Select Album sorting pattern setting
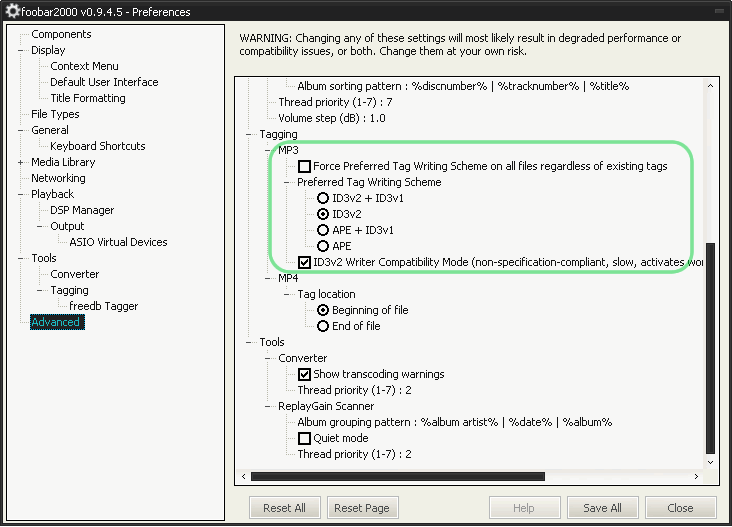The height and width of the screenshot is (527, 732). [463, 86]
